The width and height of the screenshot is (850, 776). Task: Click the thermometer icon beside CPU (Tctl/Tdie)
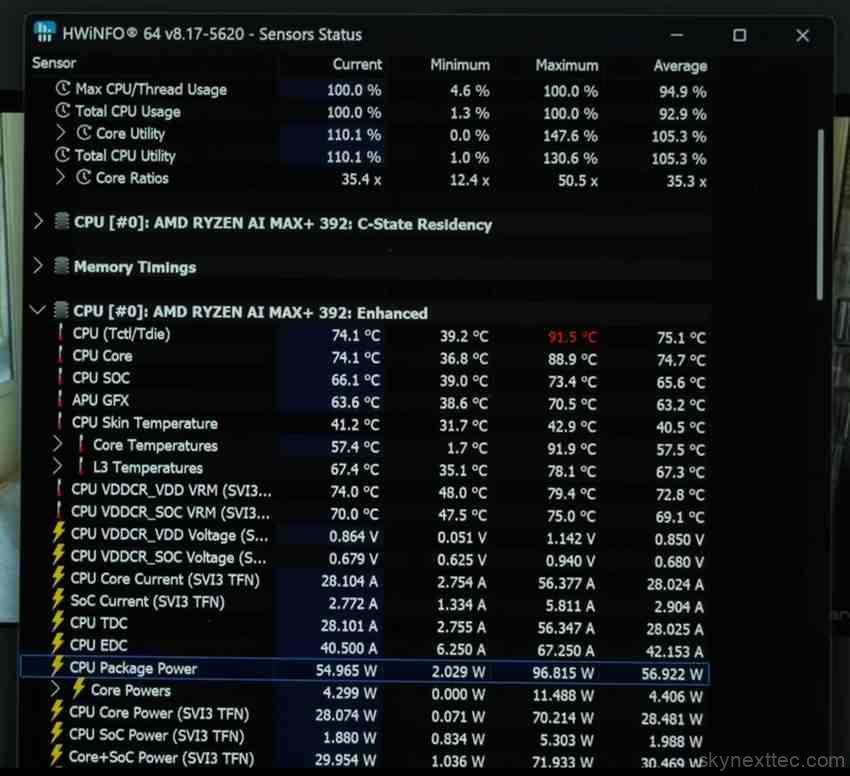pyautogui.click(x=61, y=335)
